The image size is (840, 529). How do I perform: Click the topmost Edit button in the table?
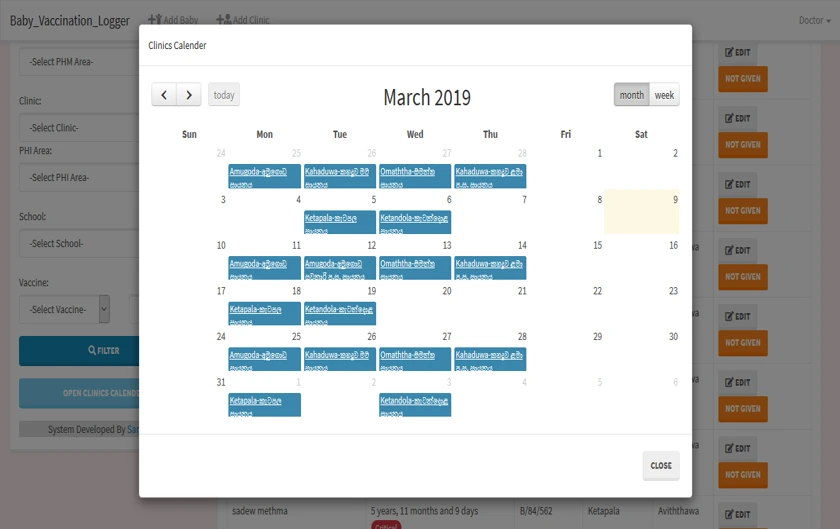point(737,53)
